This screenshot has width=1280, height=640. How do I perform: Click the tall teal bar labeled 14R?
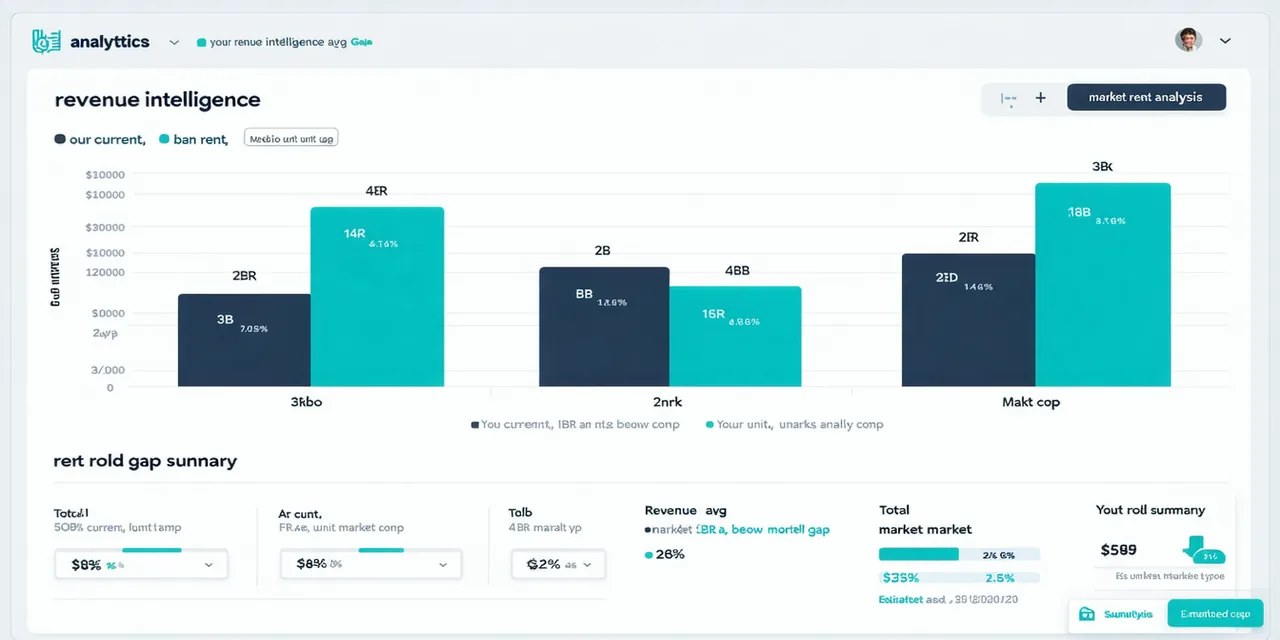tap(377, 296)
